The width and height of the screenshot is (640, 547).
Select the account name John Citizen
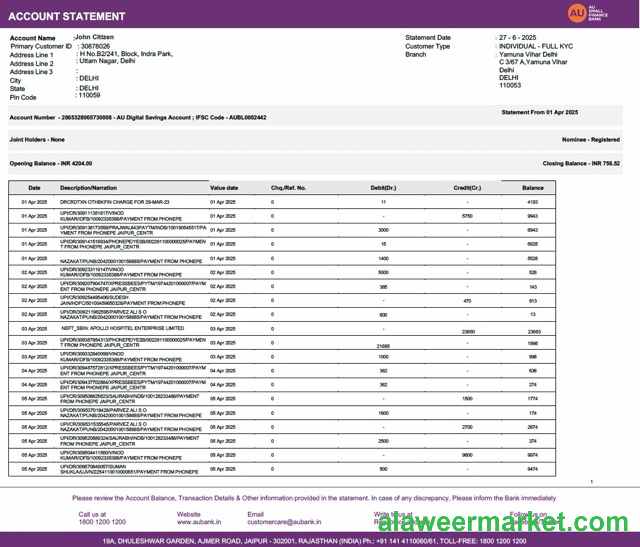pos(94,37)
